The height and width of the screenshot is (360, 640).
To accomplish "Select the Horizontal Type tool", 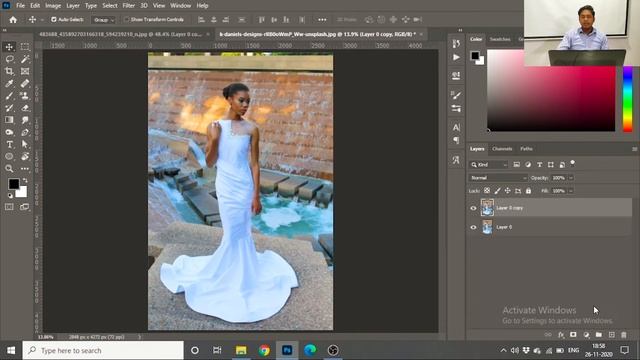I will click(x=9, y=144).
